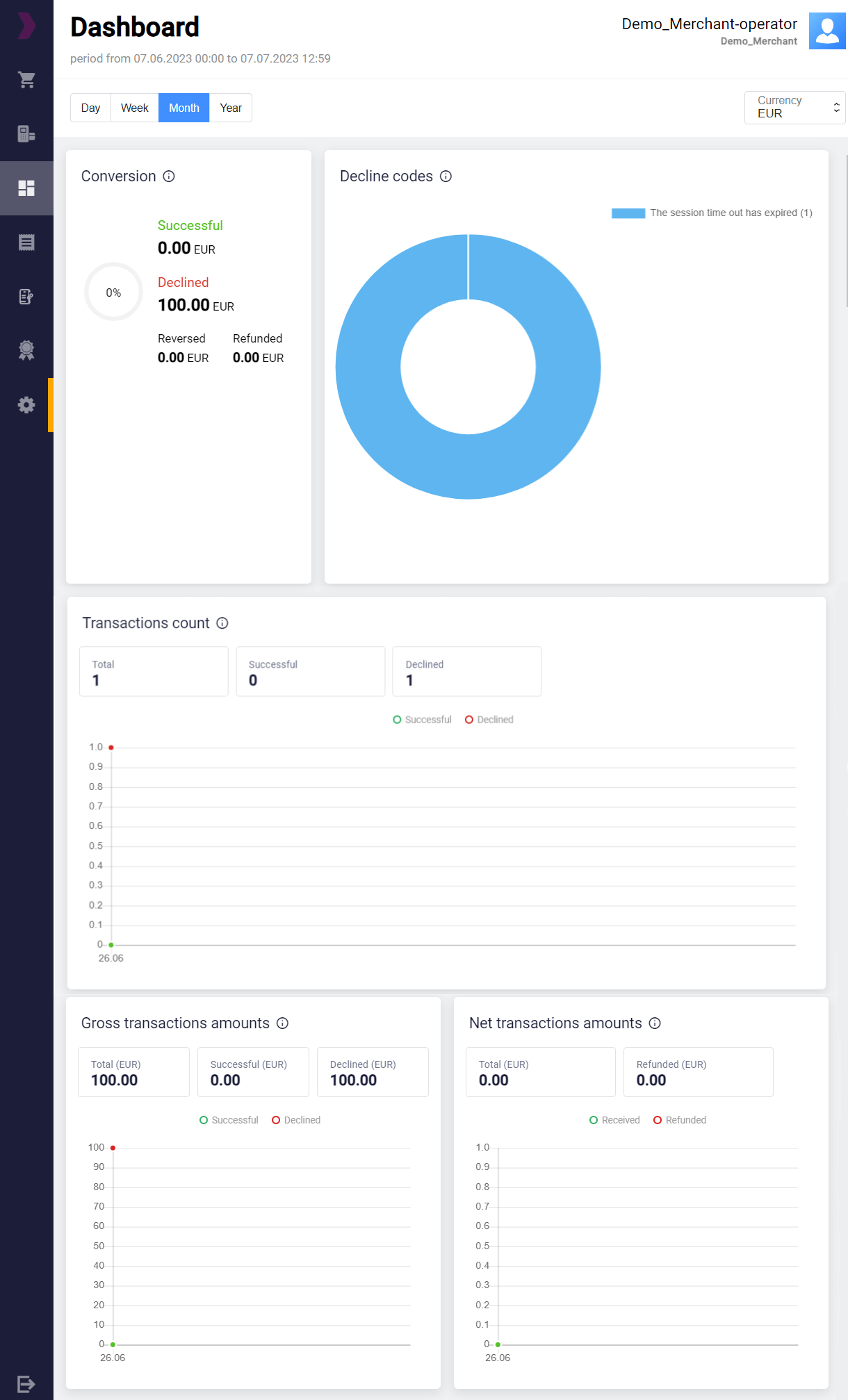Click the Demo_Merchant-operator account name
Screen dimensions: 848x1400
coord(709,24)
